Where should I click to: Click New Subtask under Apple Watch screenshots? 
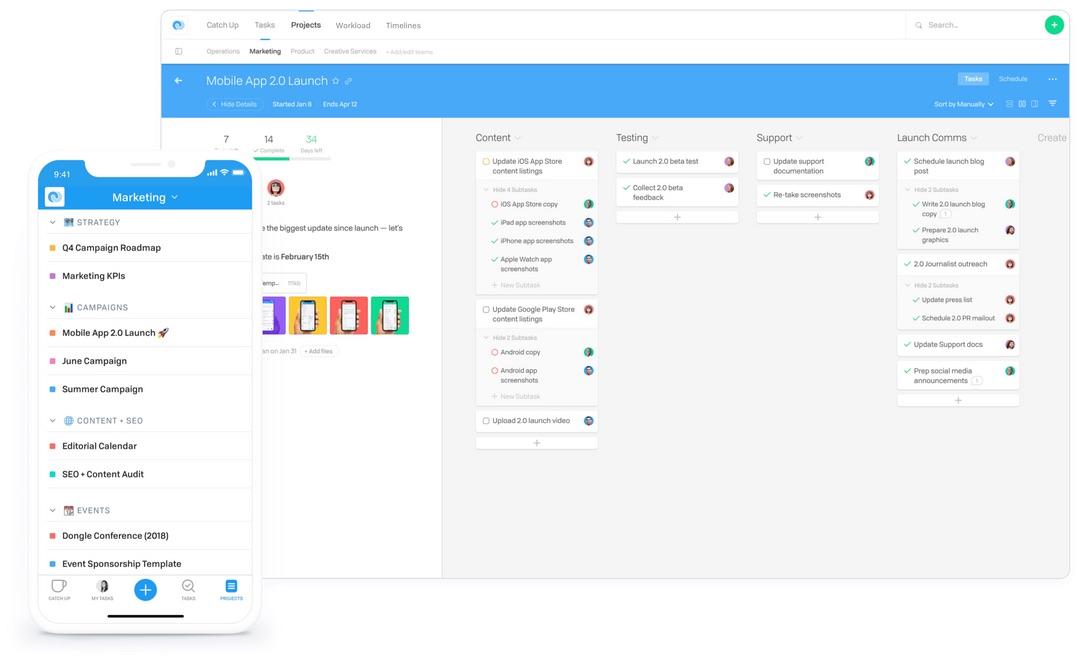coord(516,285)
